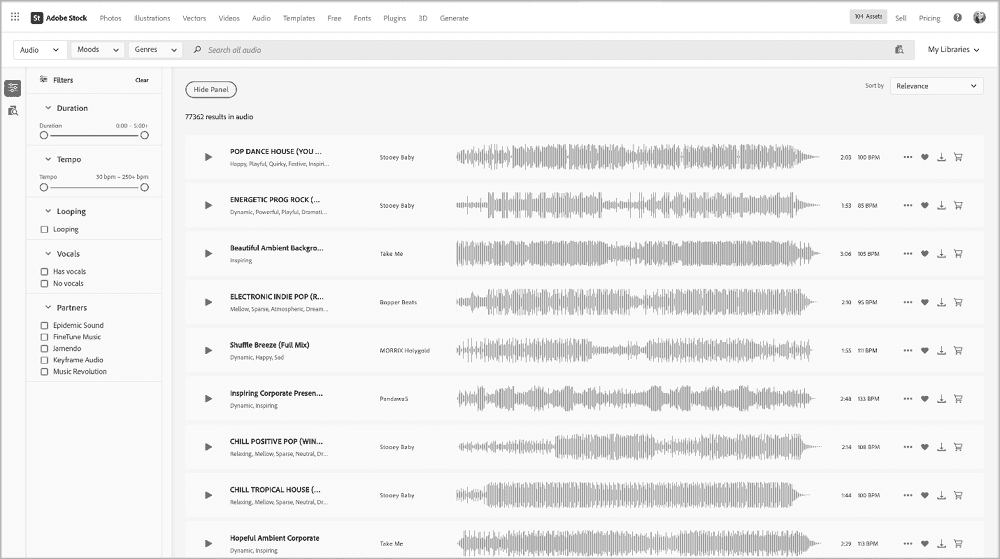
Task: Go to the Illustrations tab
Action: (x=152, y=18)
